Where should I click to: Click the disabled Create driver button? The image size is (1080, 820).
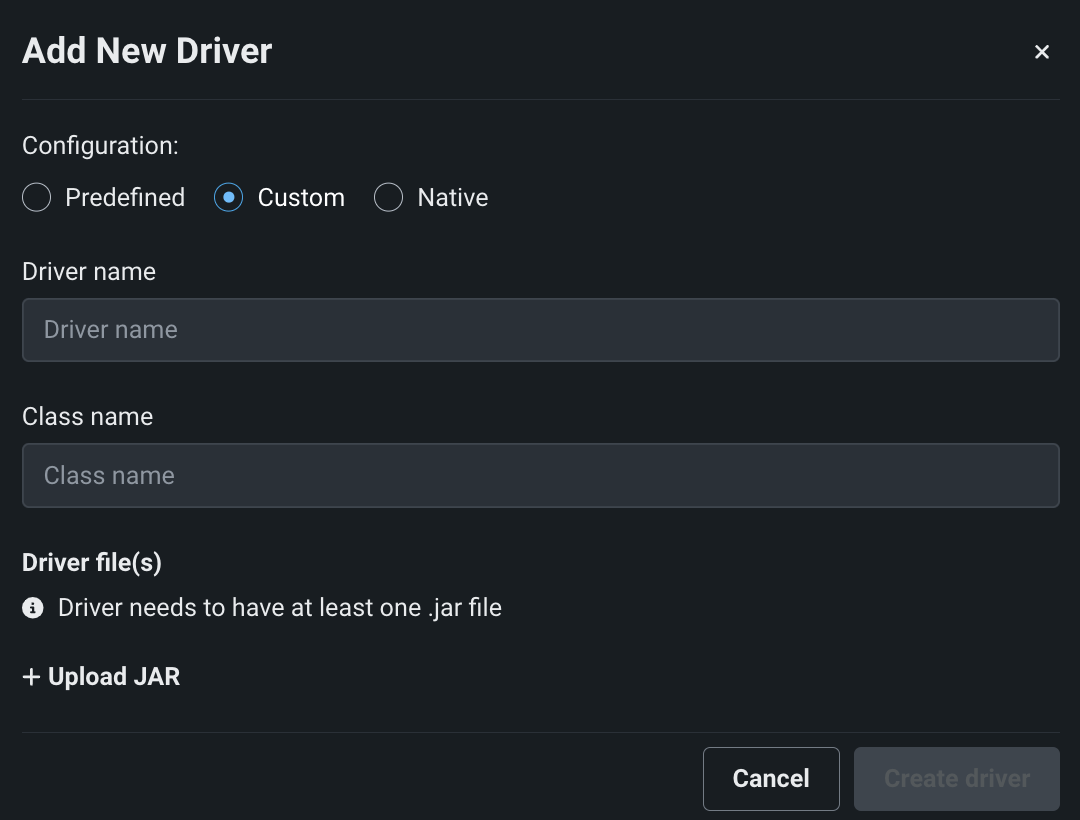pyautogui.click(x=956, y=778)
